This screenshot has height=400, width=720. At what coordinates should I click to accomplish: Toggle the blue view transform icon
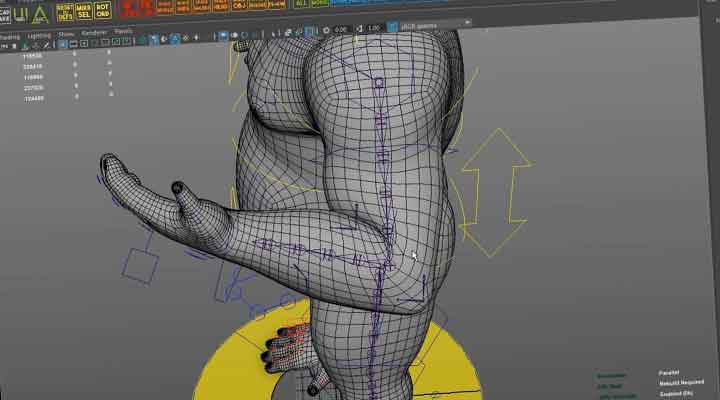click(393, 27)
